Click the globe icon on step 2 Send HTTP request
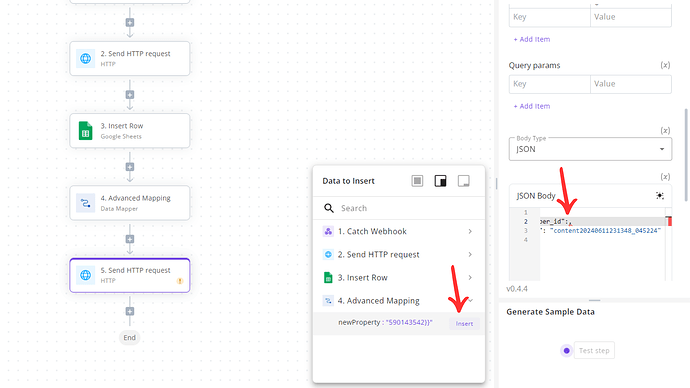The image size is (690, 388). pyautogui.click(x=85, y=59)
